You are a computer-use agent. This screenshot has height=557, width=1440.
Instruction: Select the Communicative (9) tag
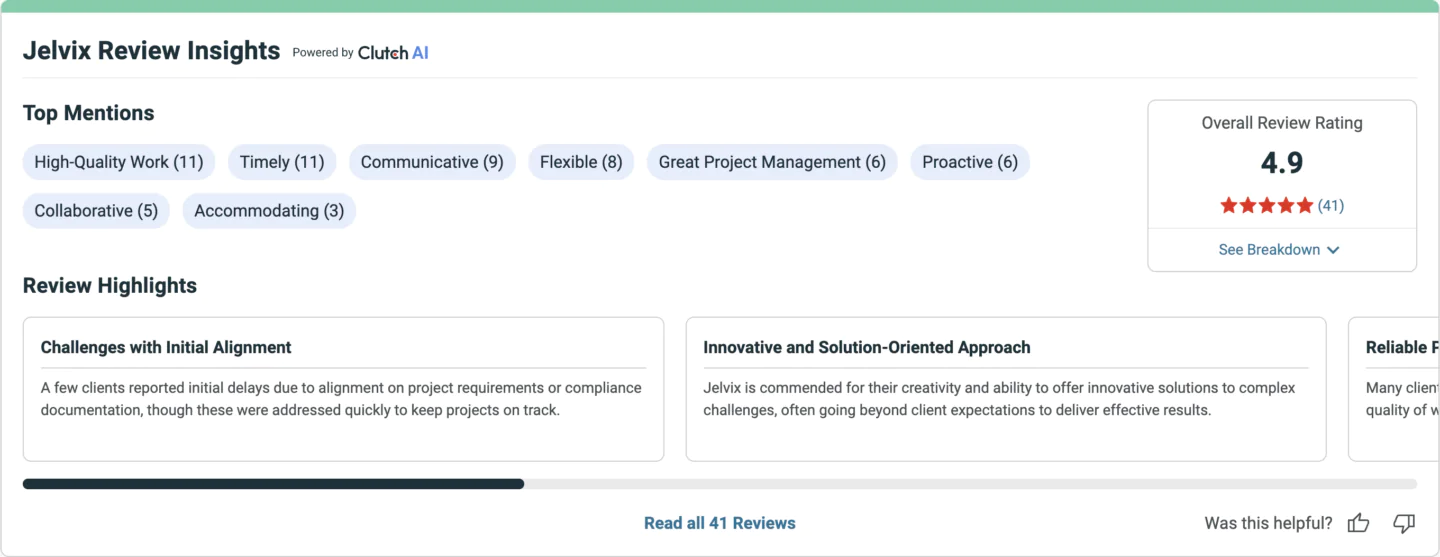pyautogui.click(x=432, y=162)
